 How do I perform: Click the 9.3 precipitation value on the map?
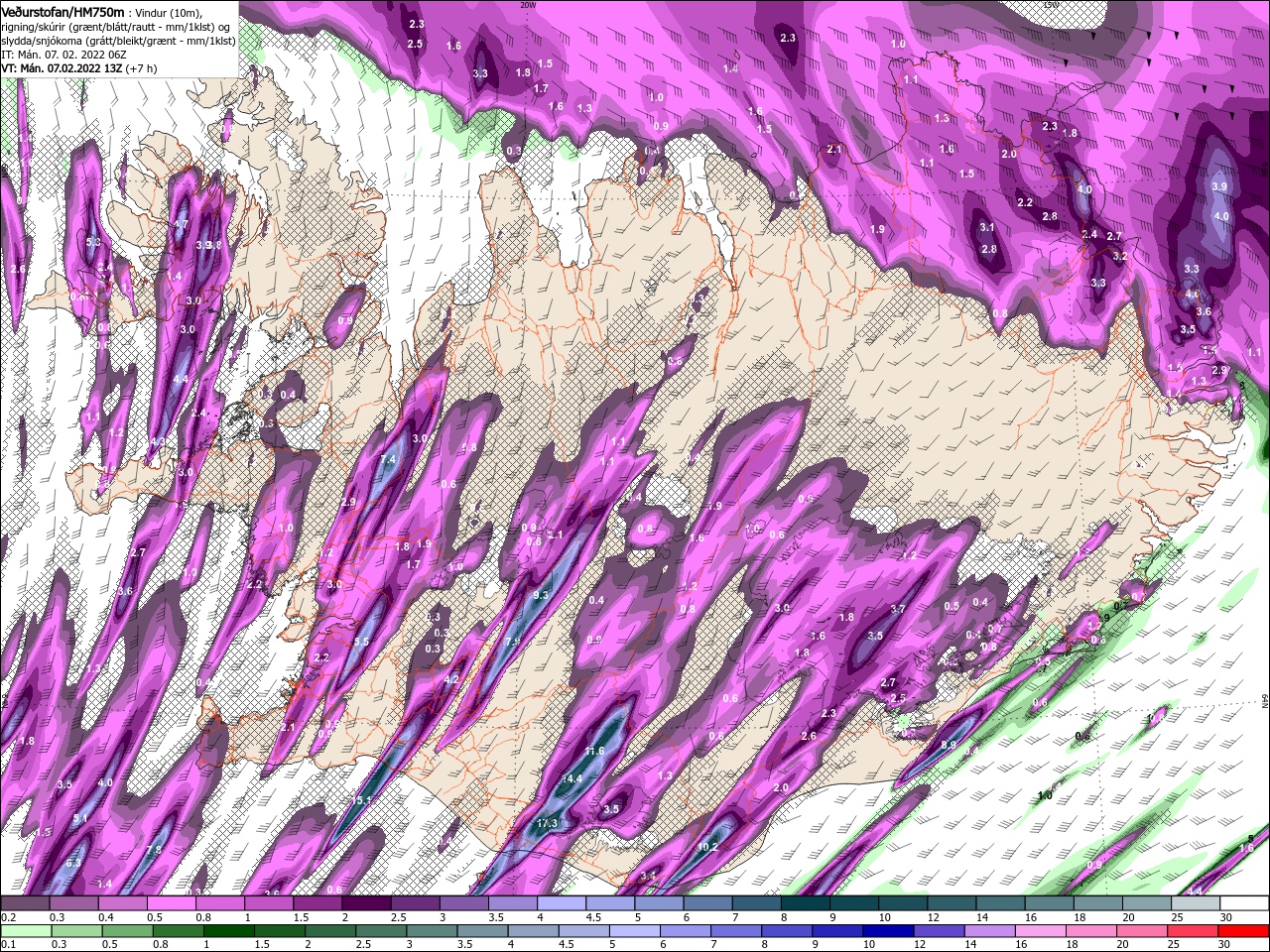coord(541,596)
